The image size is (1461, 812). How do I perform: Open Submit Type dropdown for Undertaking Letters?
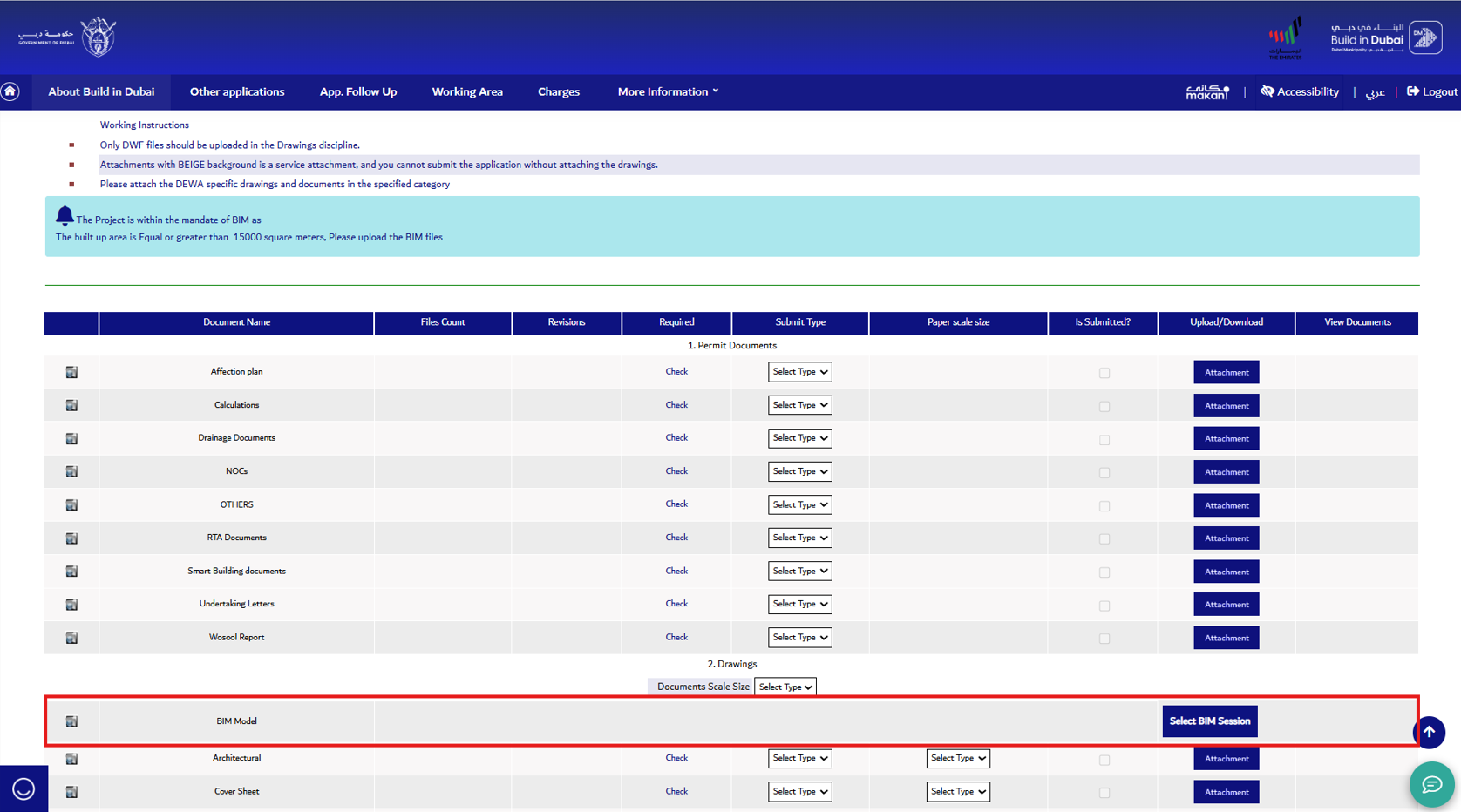(799, 604)
